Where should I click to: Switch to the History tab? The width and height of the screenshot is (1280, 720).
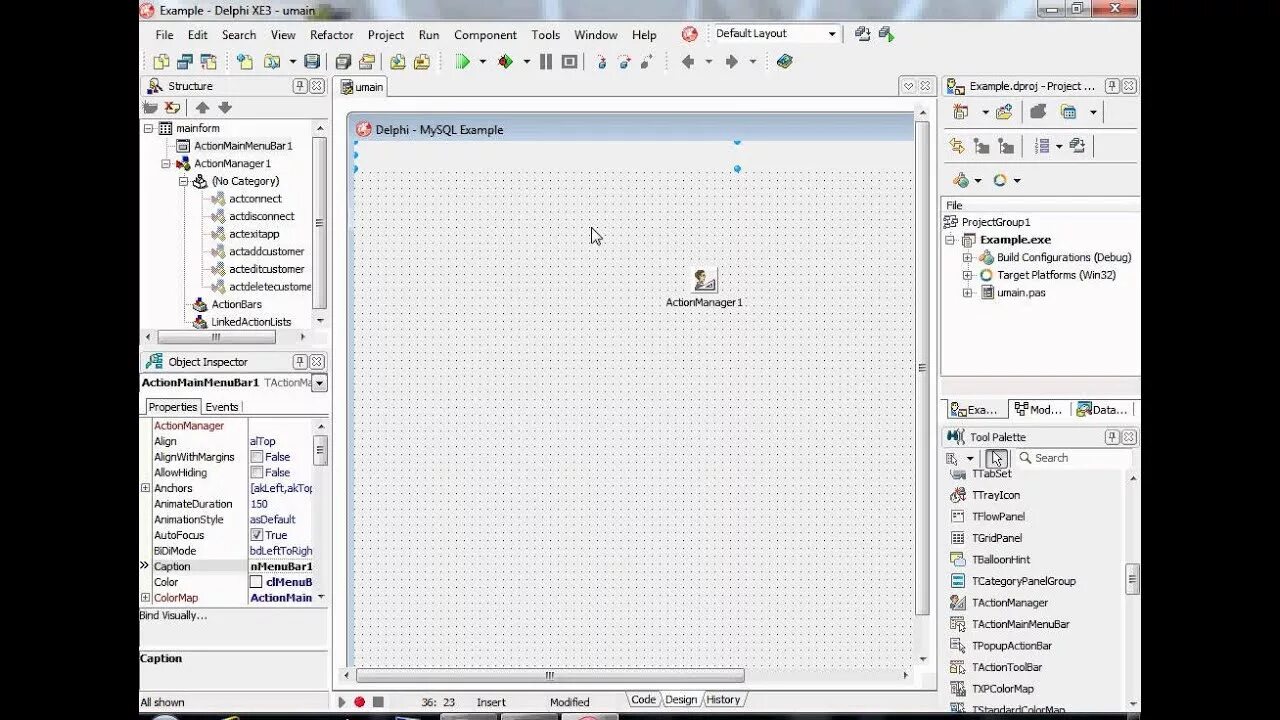[723, 700]
